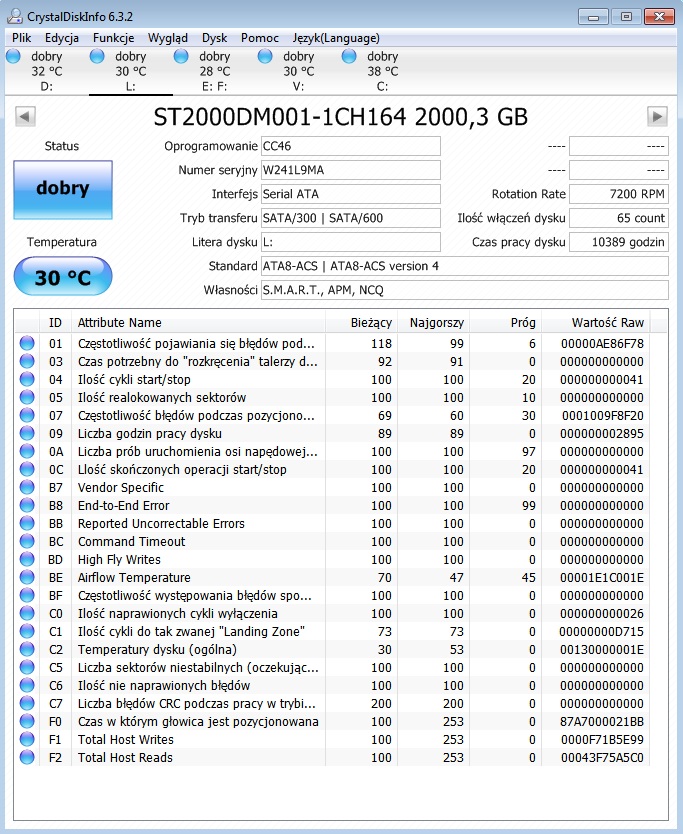Select 'Liczba godzin pracy dysku' attribute name
Image resolution: width=683 pixels, height=834 pixels.
click(149, 433)
